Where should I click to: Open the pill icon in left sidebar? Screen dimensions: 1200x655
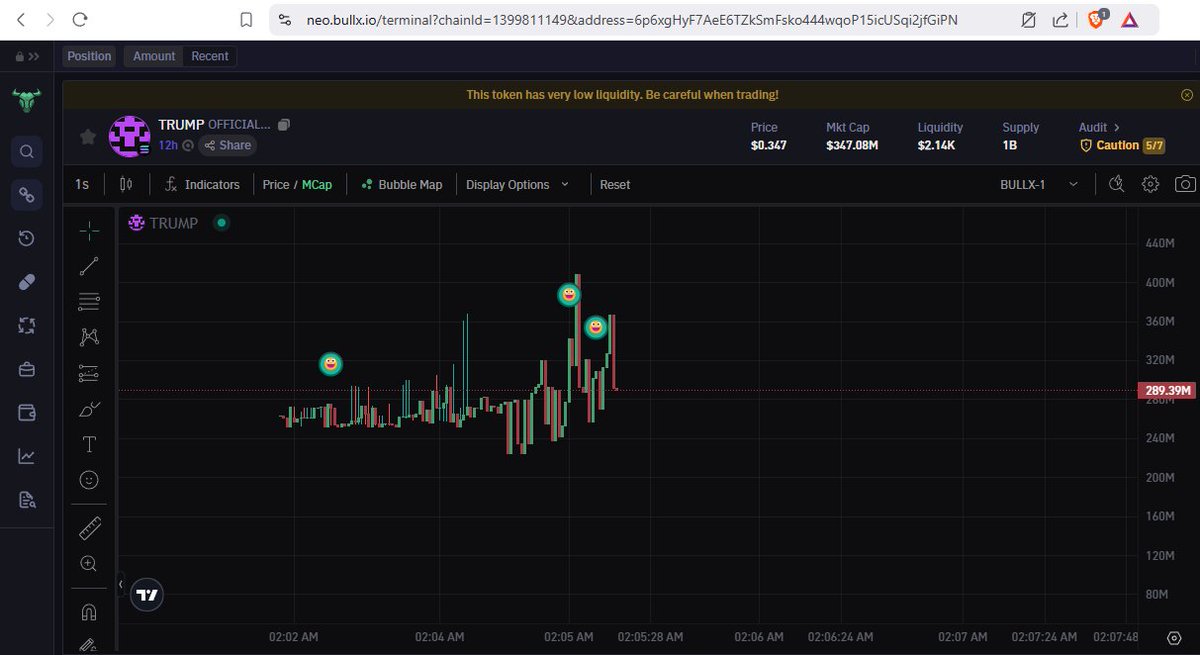27,282
